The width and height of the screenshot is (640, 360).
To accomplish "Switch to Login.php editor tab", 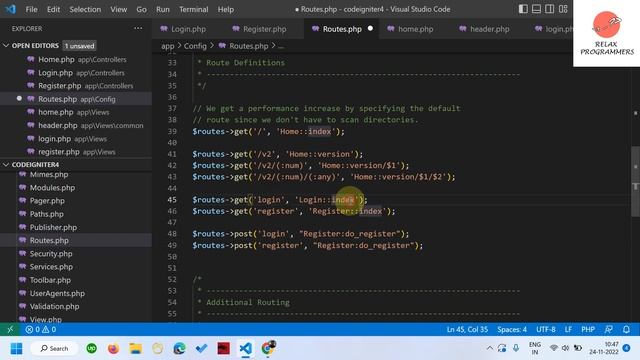I will coord(188,29).
